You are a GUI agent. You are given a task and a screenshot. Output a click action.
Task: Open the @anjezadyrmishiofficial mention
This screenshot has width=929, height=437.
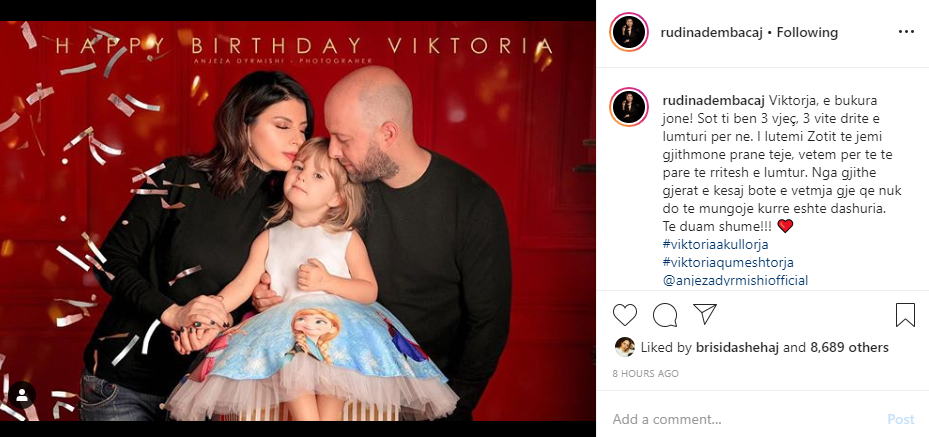click(735, 280)
